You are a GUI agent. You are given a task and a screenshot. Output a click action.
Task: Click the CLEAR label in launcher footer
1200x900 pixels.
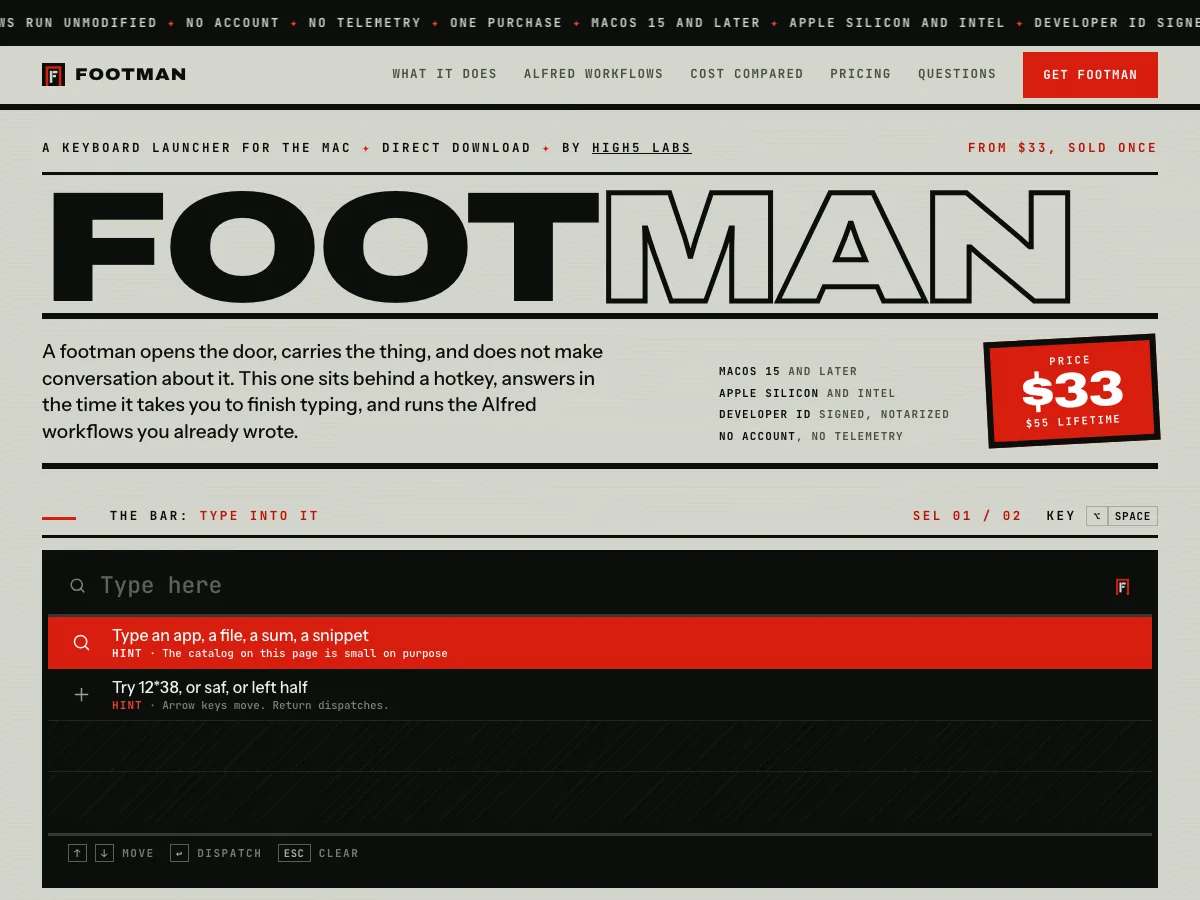coord(338,854)
